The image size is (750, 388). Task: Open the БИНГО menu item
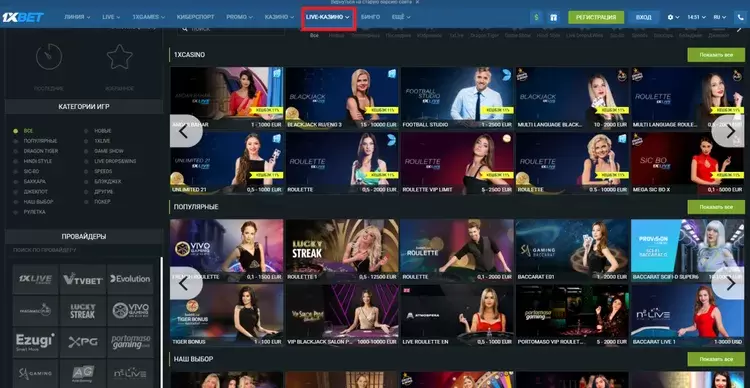point(371,17)
